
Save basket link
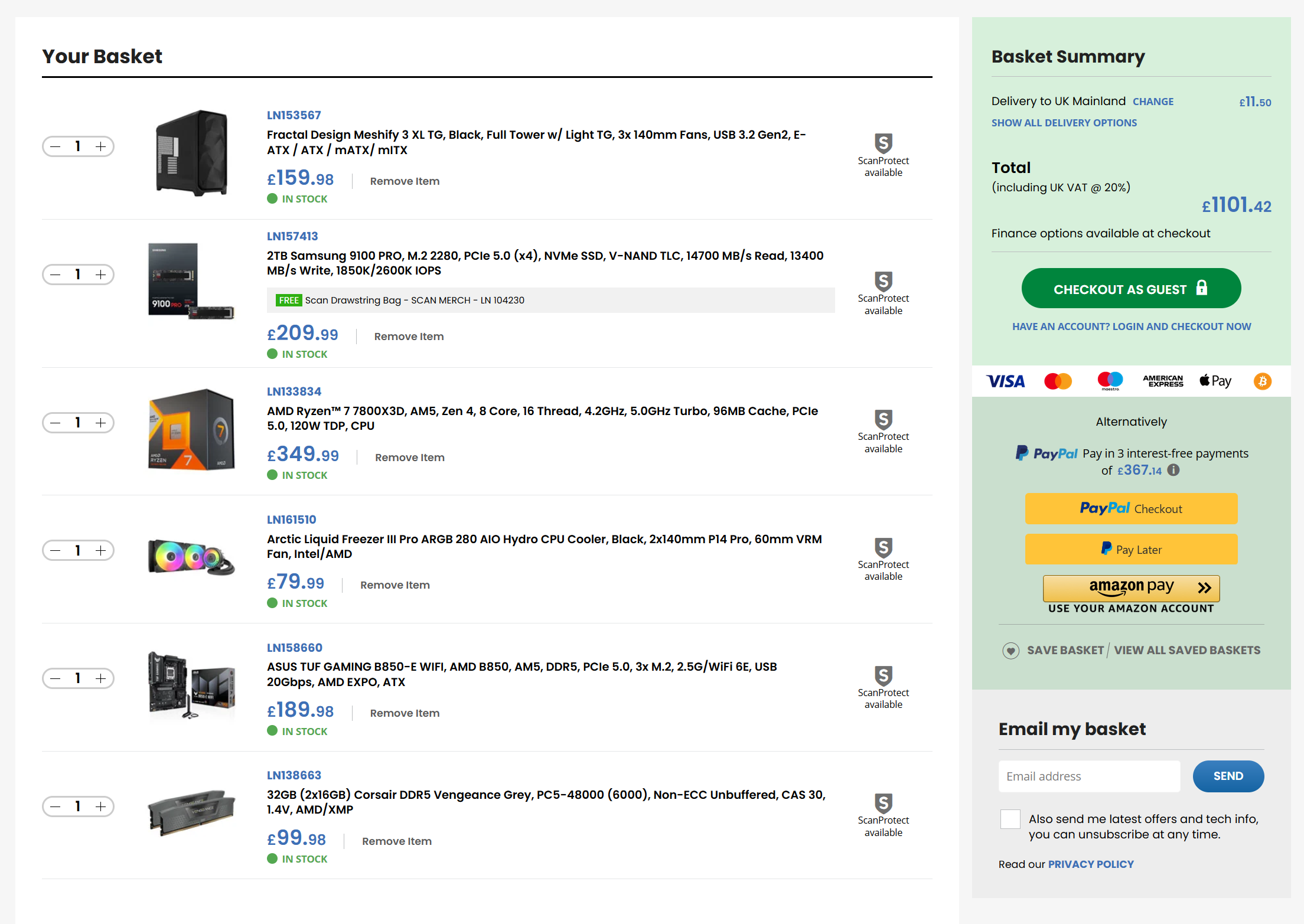click(1065, 651)
